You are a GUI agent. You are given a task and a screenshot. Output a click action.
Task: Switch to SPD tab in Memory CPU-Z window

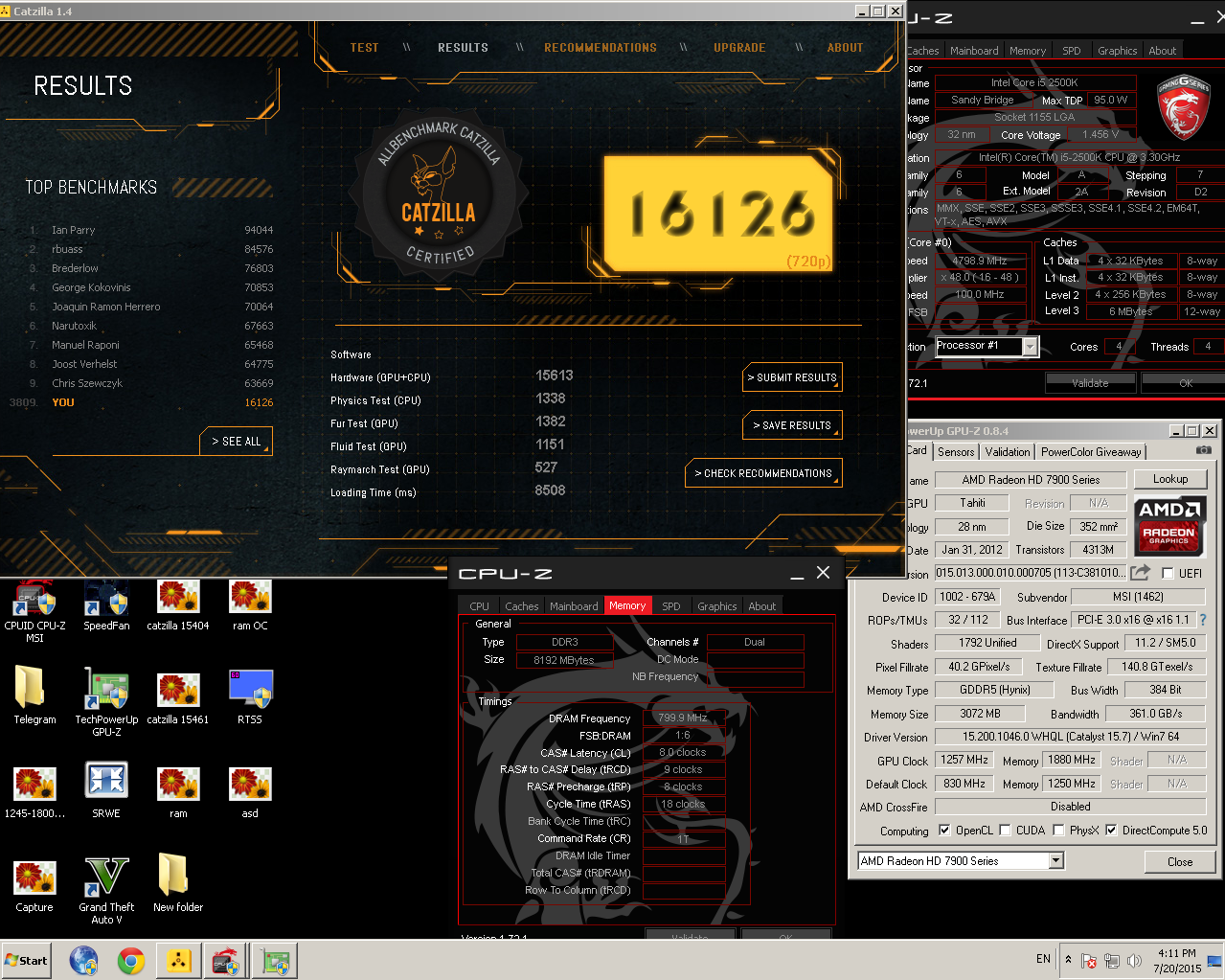tap(671, 605)
